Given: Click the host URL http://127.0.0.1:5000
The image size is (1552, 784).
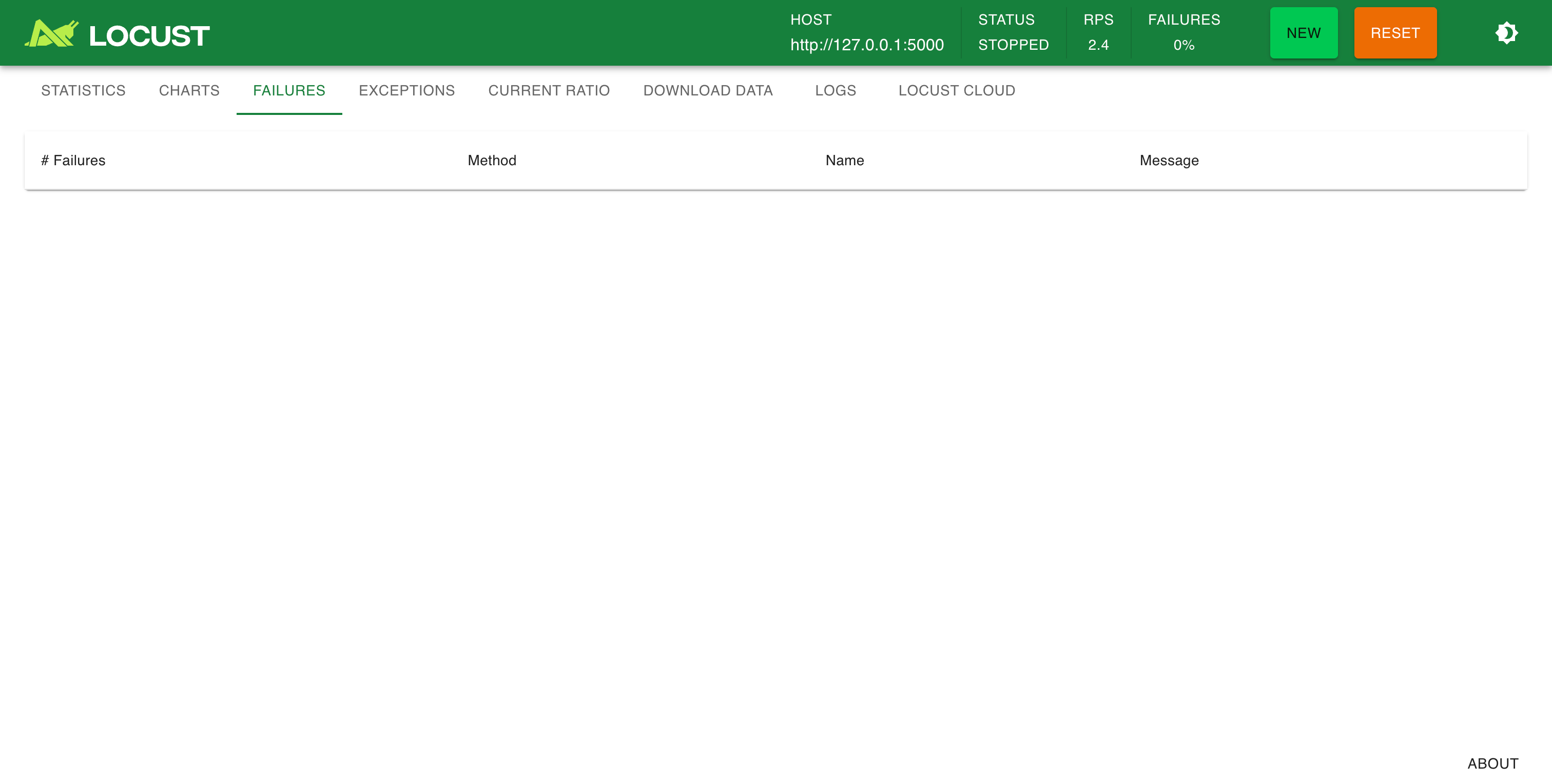Looking at the screenshot, I should coord(866,45).
